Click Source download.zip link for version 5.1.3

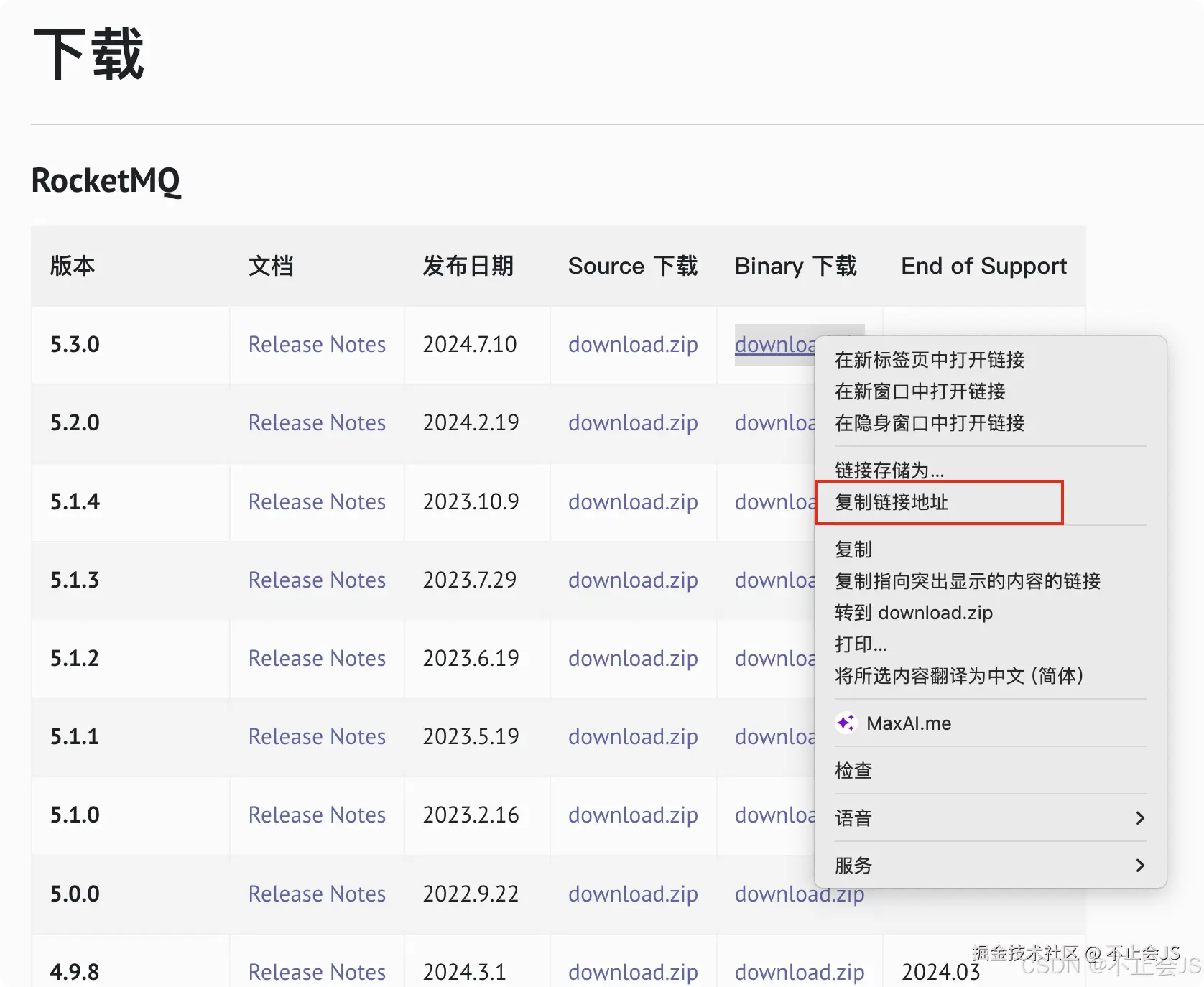click(x=633, y=580)
